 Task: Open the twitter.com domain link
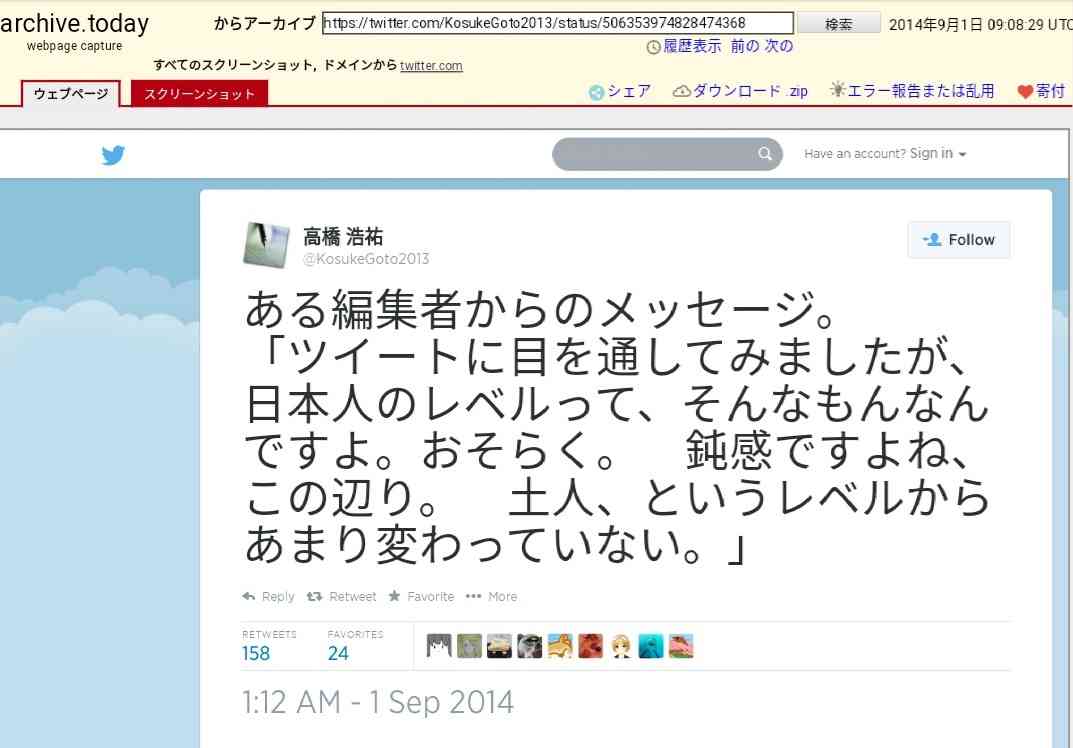pos(431,66)
